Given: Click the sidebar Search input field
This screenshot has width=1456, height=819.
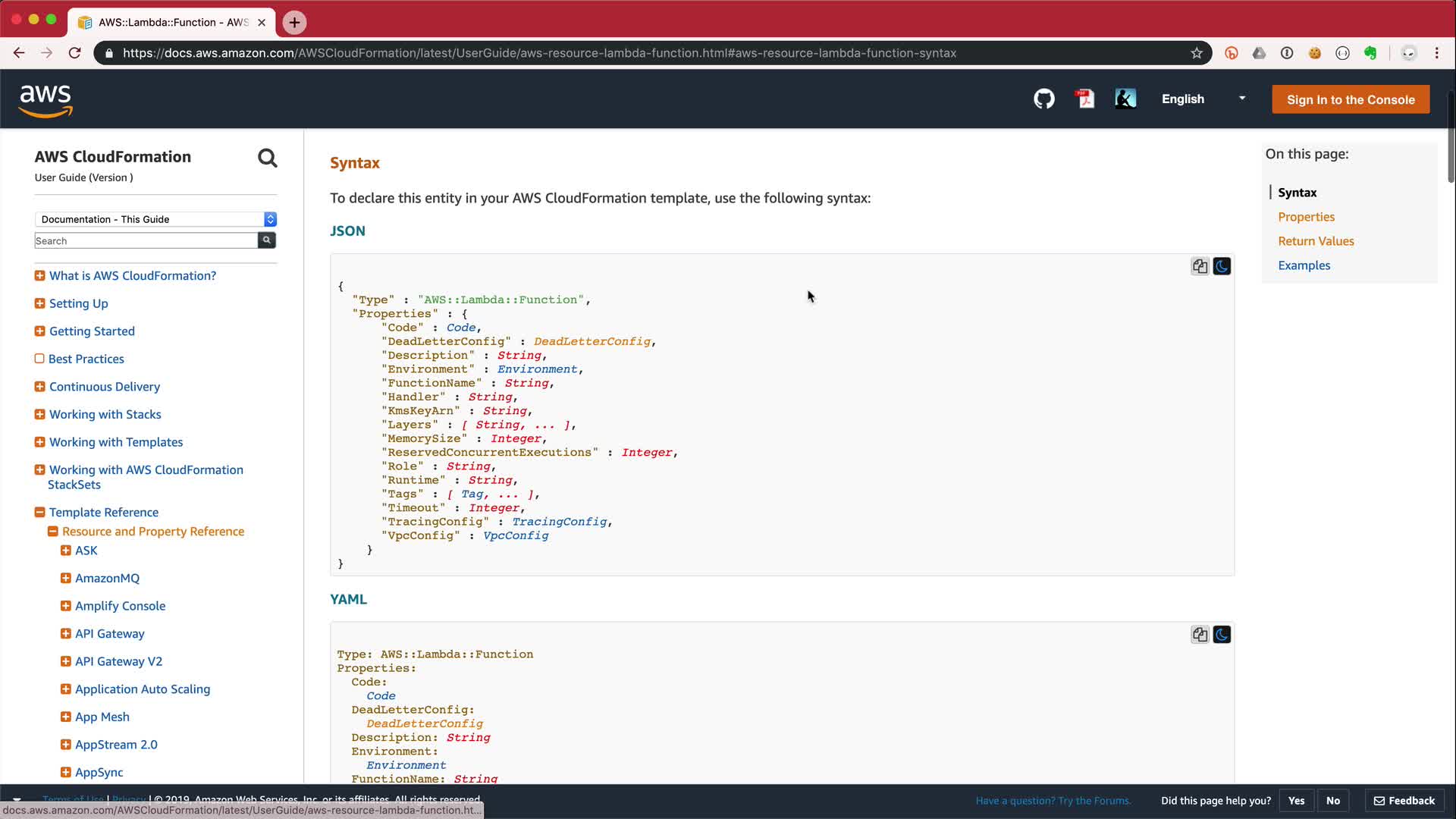Looking at the screenshot, I should point(146,241).
